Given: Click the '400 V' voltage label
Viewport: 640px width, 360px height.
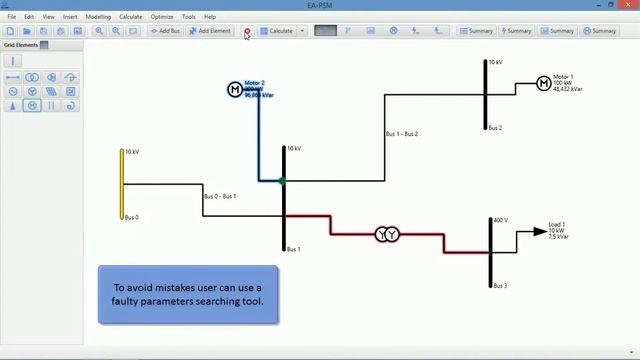Looking at the screenshot, I should [501, 220].
